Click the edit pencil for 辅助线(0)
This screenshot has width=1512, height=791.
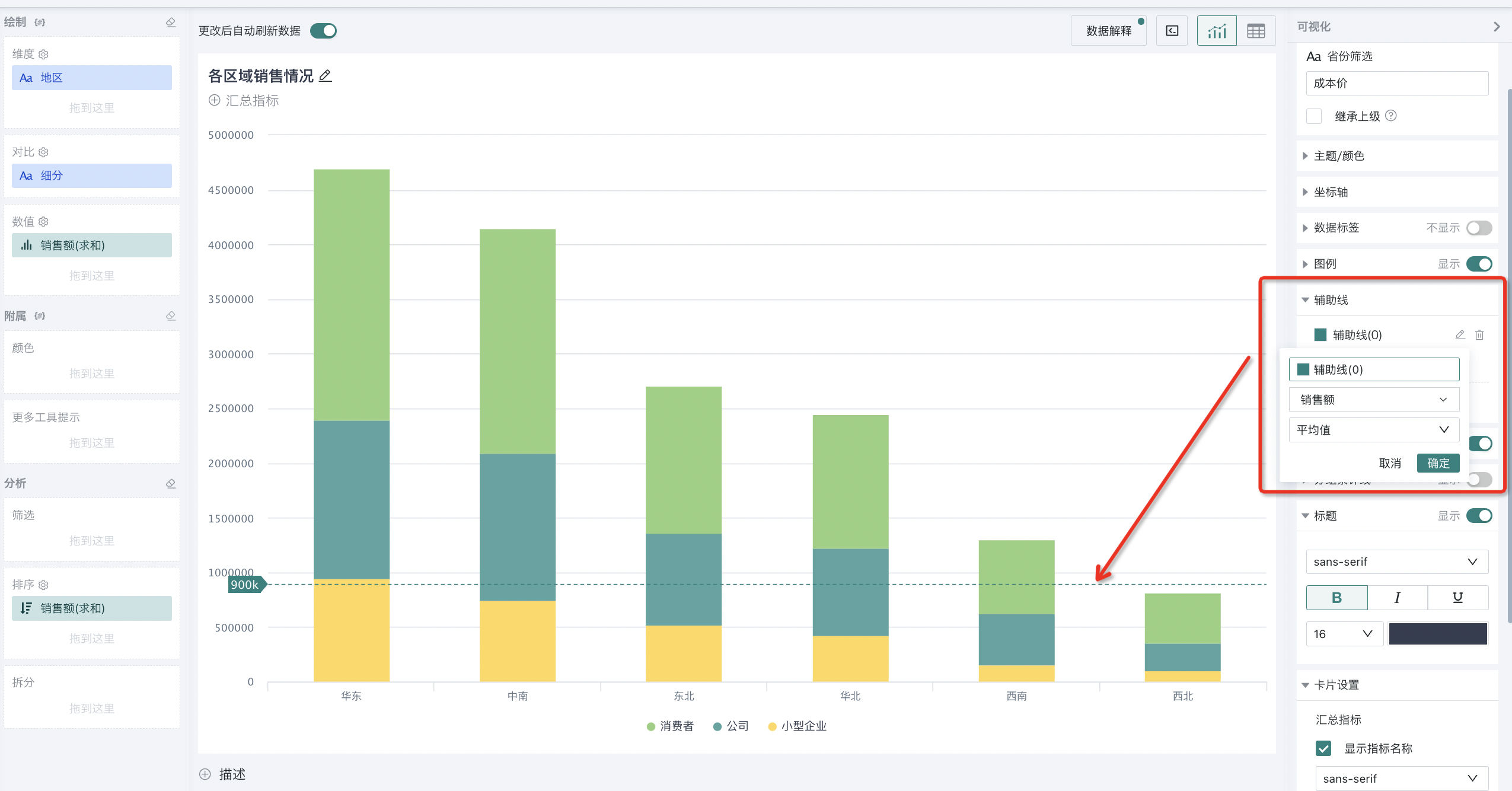1460,335
